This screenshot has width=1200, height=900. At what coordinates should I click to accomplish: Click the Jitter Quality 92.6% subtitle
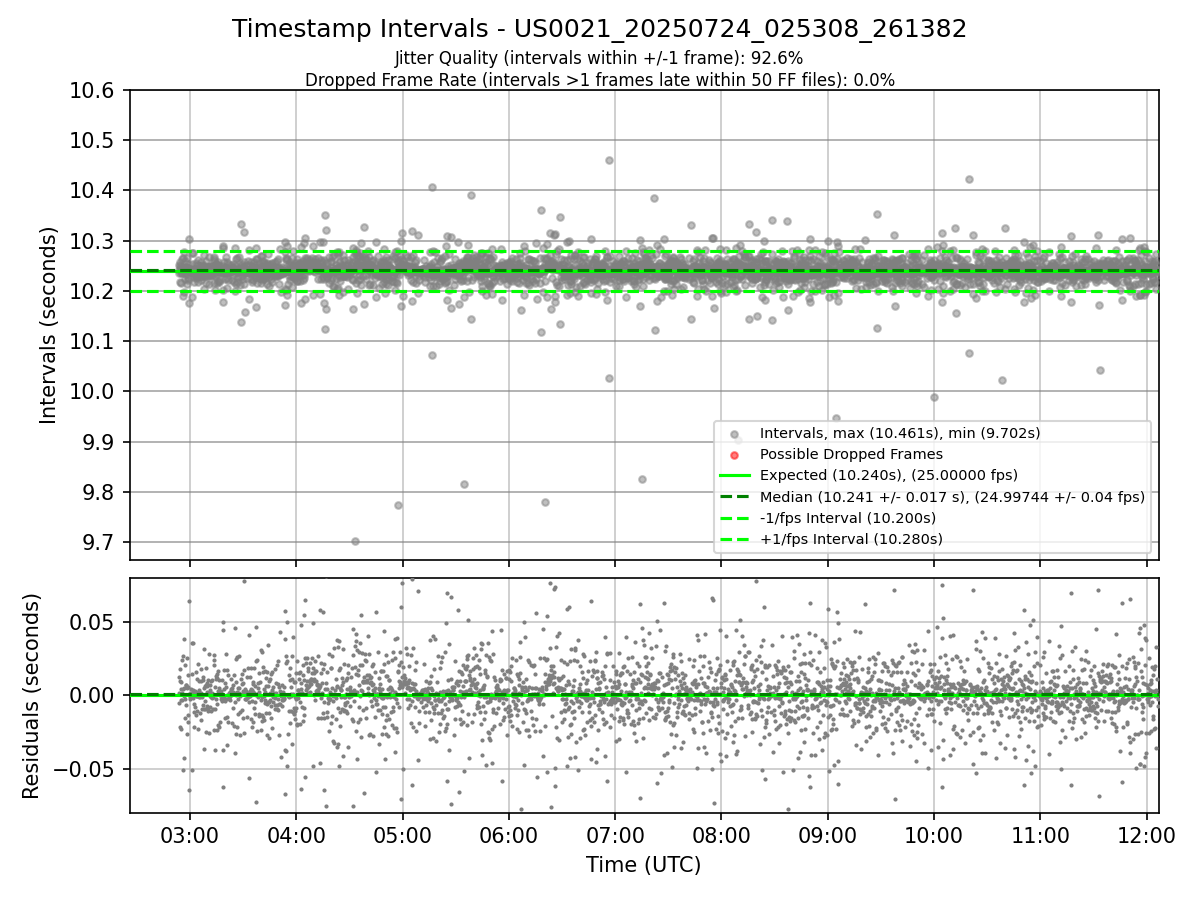(599, 58)
